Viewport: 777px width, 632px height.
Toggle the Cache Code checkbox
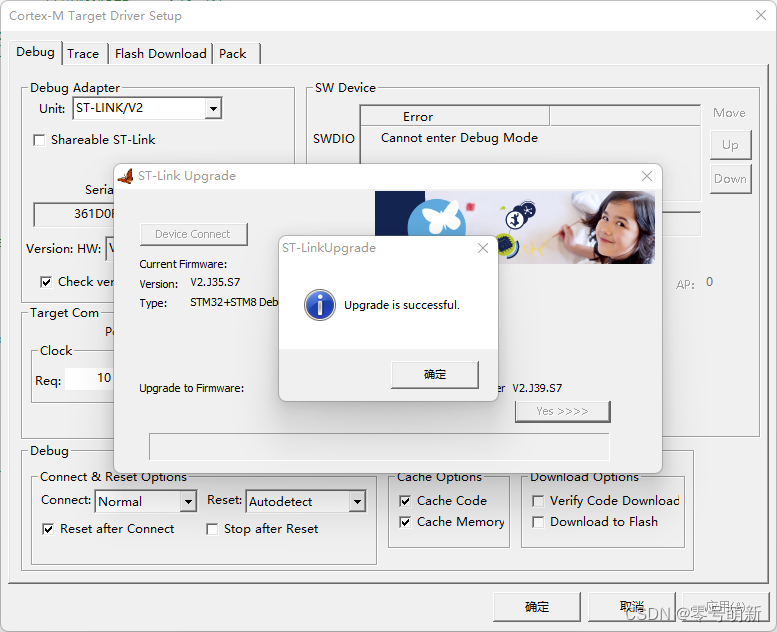tap(405, 501)
